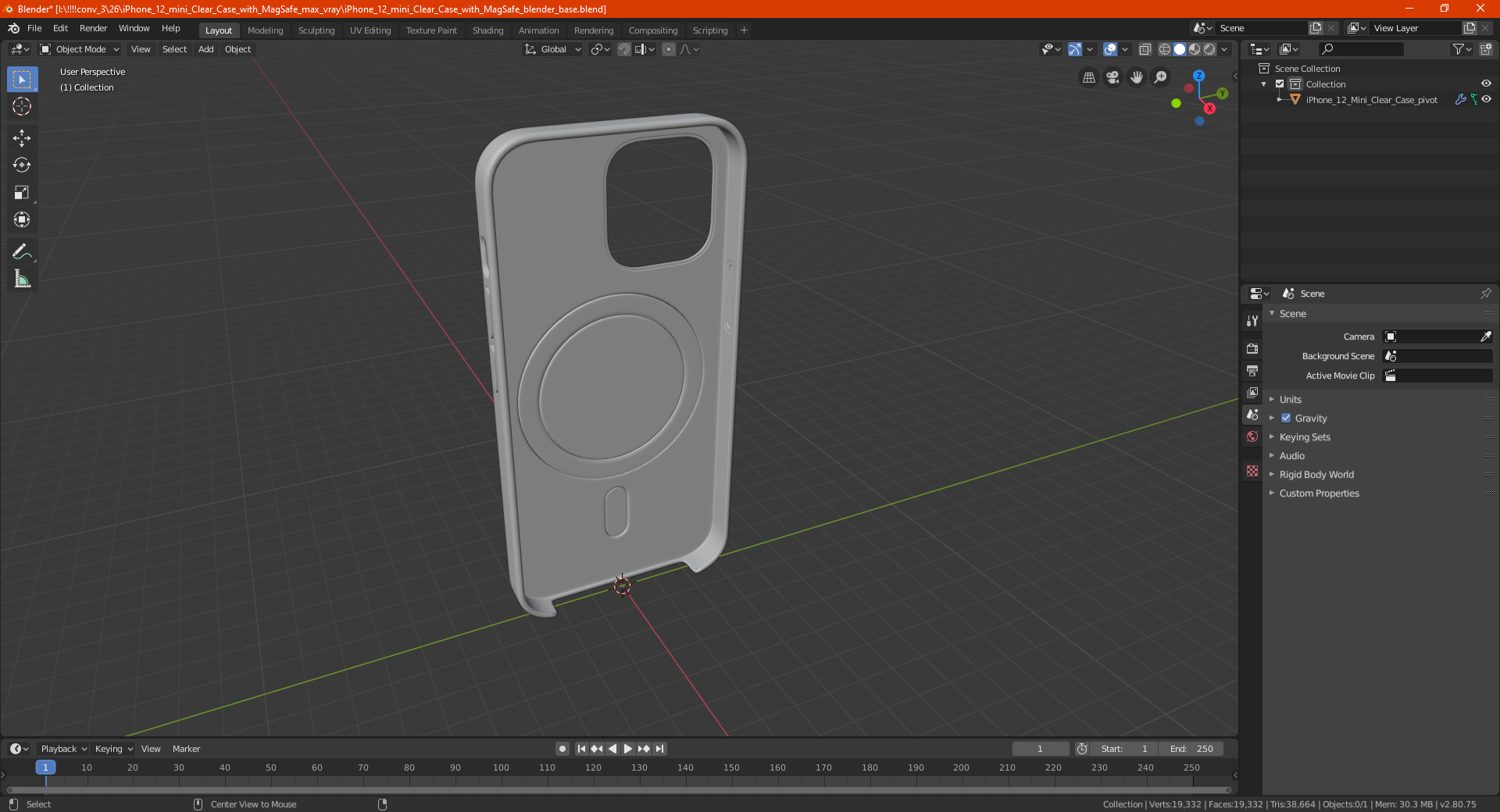The height and width of the screenshot is (812, 1500).
Task: Open the View Layer properties tab
Action: click(x=1252, y=393)
